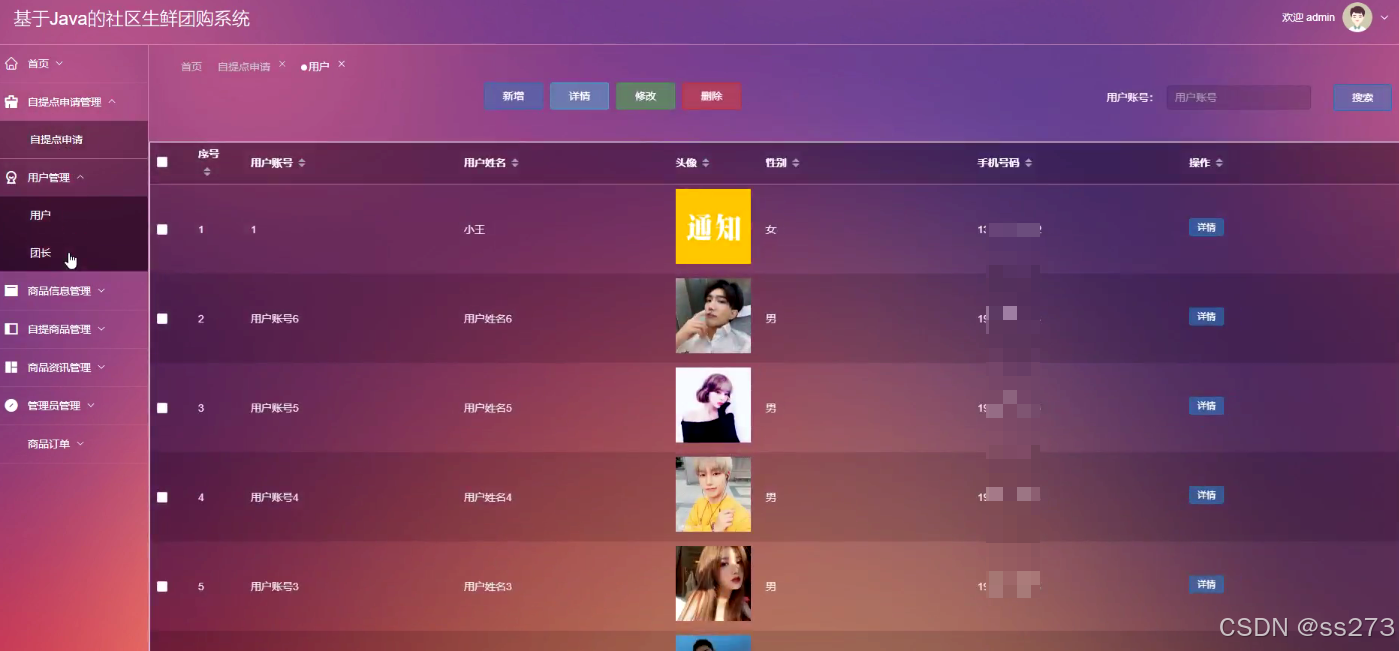1399x651 pixels.
Task: Click the avatar thumbnail of 用户姓名4
Action: point(713,494)
